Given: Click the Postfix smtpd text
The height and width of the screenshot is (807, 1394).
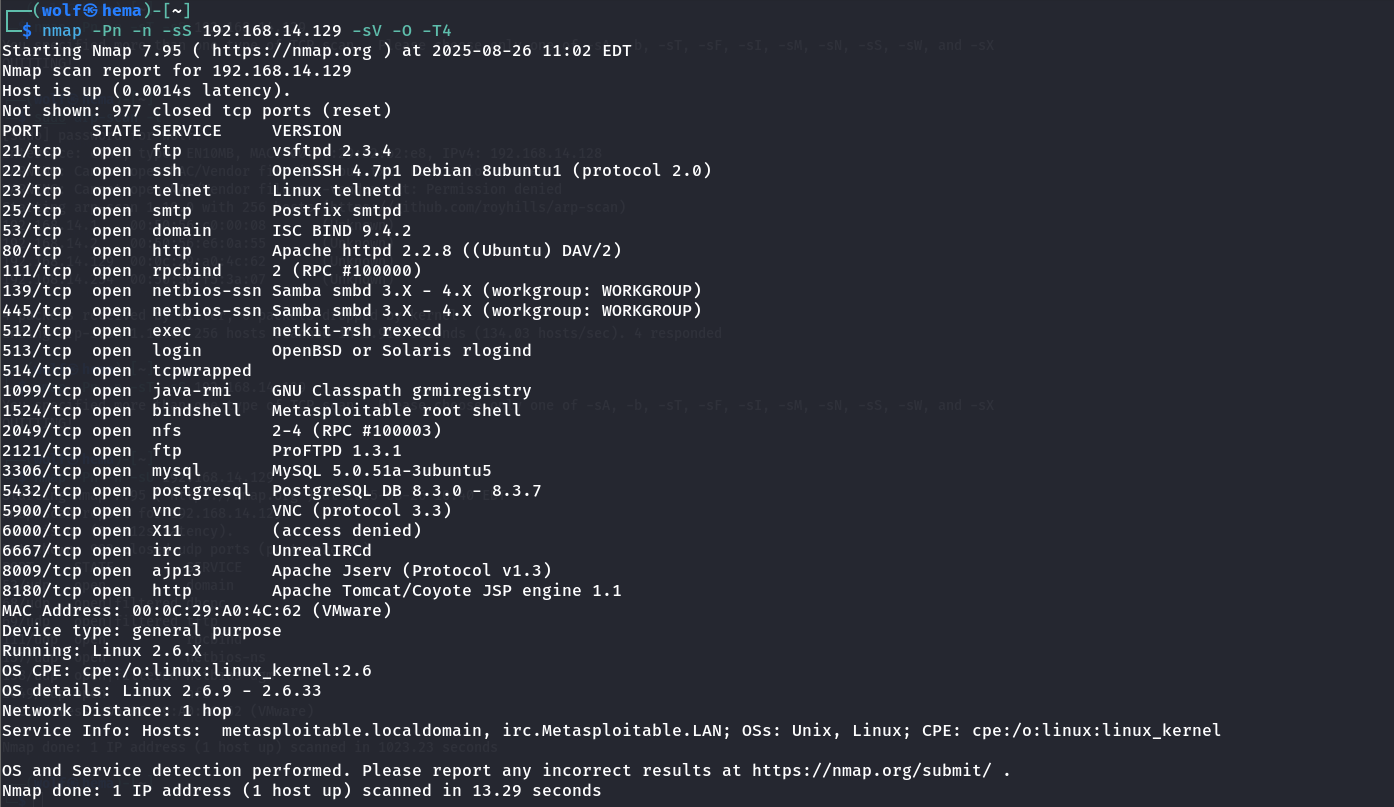Looking at the screenshot, I should click(337, 210).
